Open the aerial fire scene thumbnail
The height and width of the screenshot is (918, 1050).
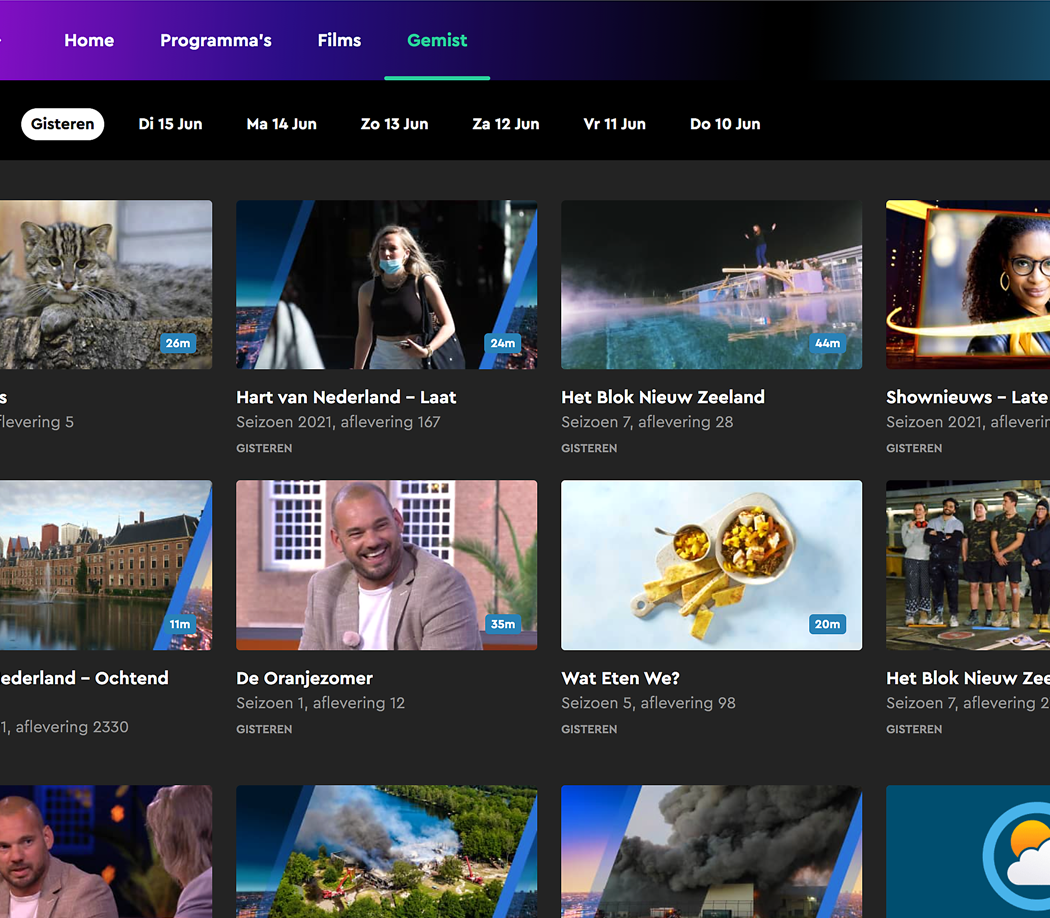coord(386,851)
